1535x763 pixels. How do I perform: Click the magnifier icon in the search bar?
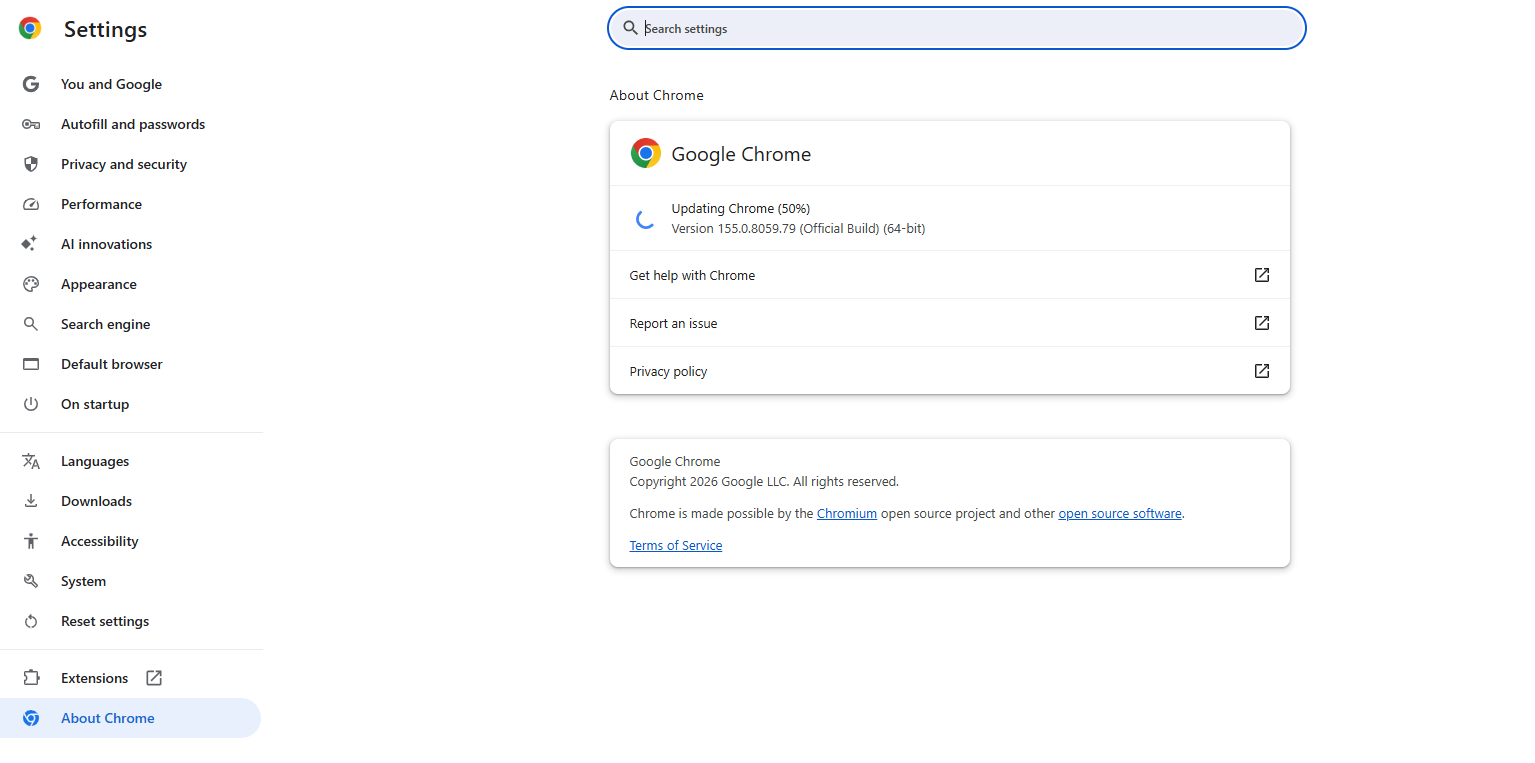[630, 28]
